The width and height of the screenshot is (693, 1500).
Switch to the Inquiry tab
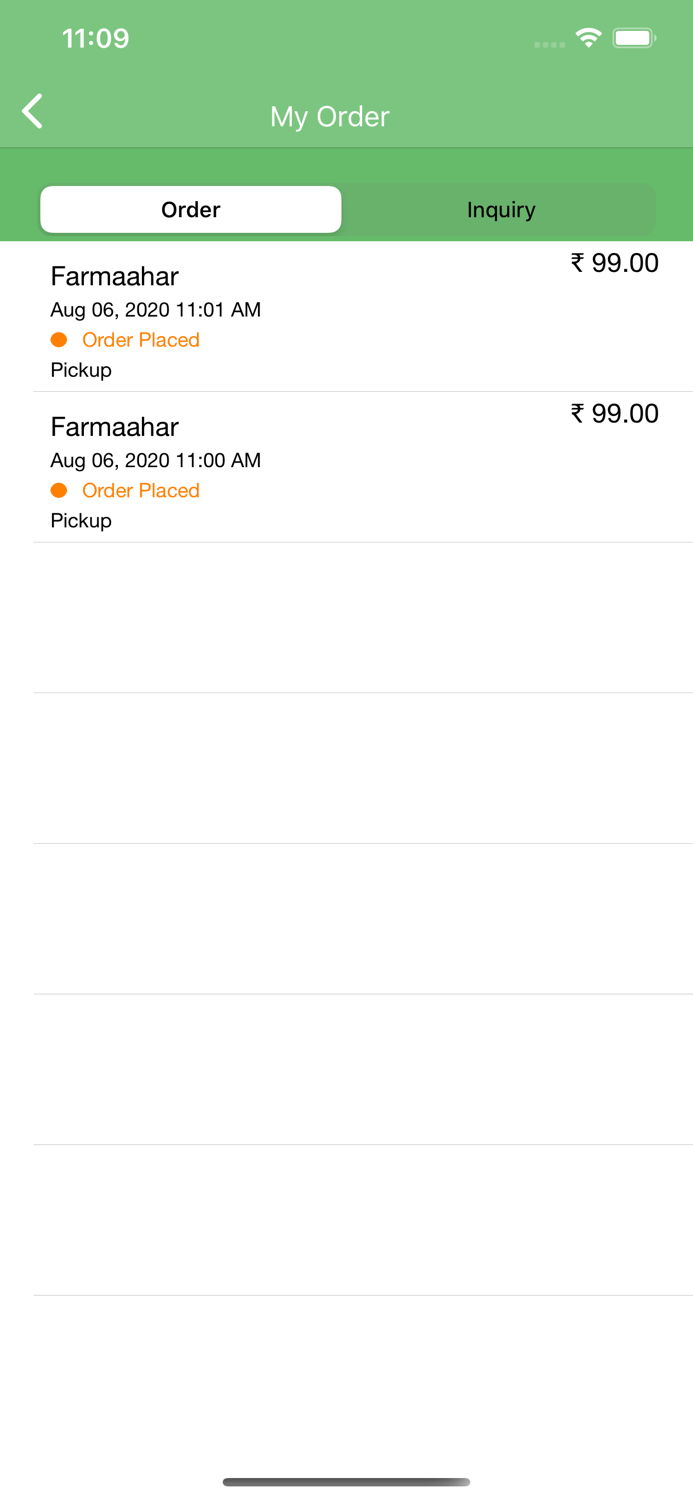click(x=501, y=209)
